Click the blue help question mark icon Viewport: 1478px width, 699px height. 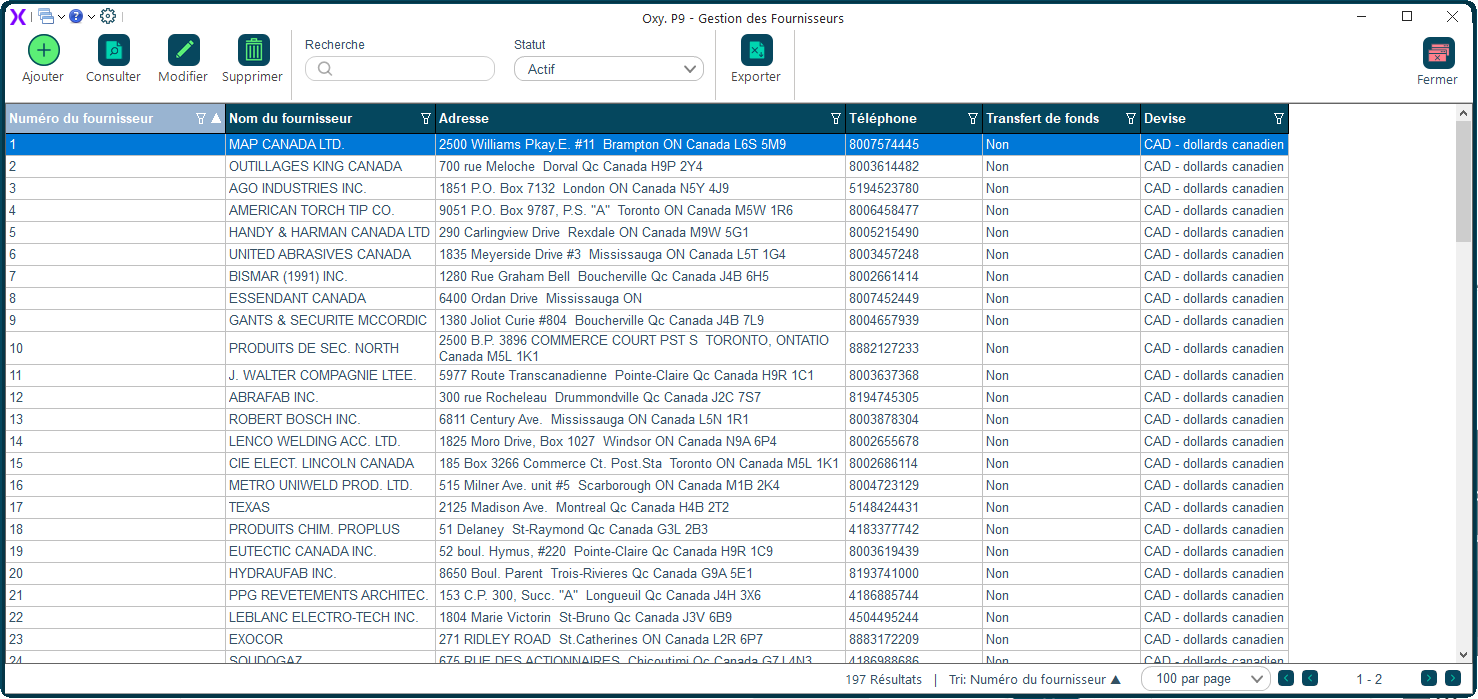76,16
